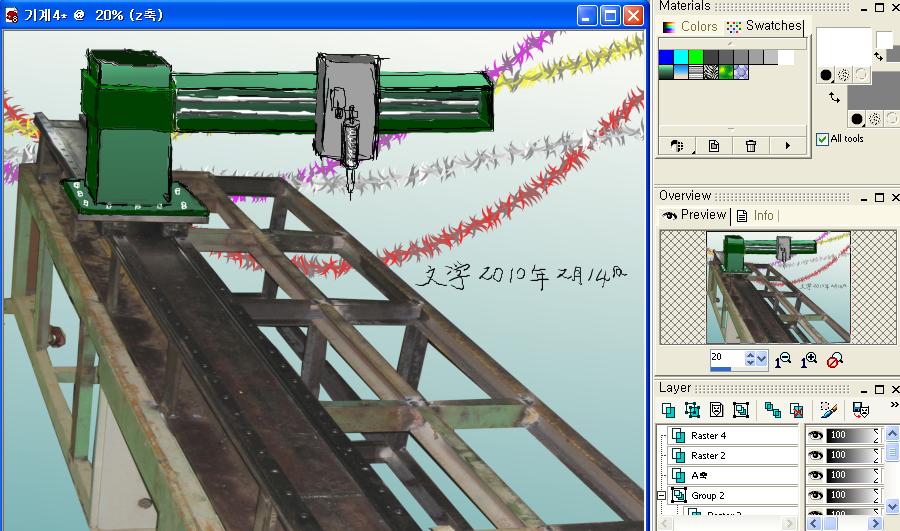Delete the selected swatch with trash icon

click(x=750, y=146)
